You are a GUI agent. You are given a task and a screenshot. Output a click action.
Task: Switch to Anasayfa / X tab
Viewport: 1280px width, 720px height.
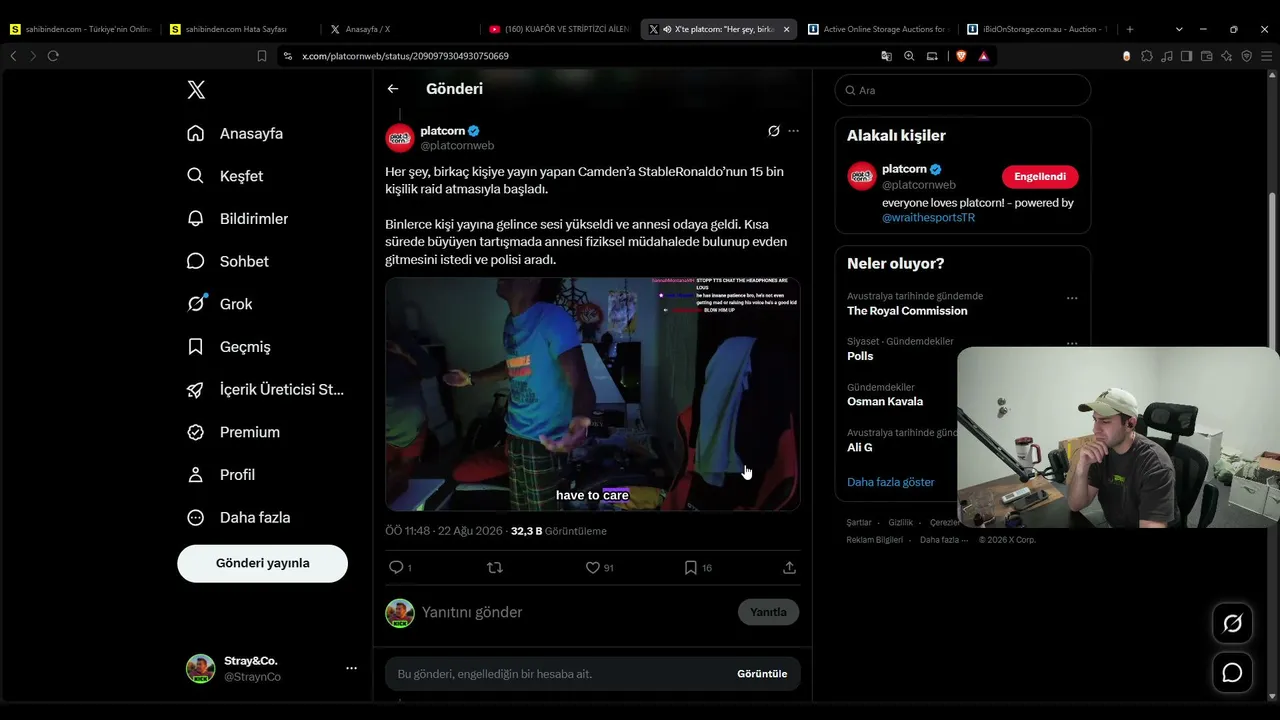pos(400,29)
